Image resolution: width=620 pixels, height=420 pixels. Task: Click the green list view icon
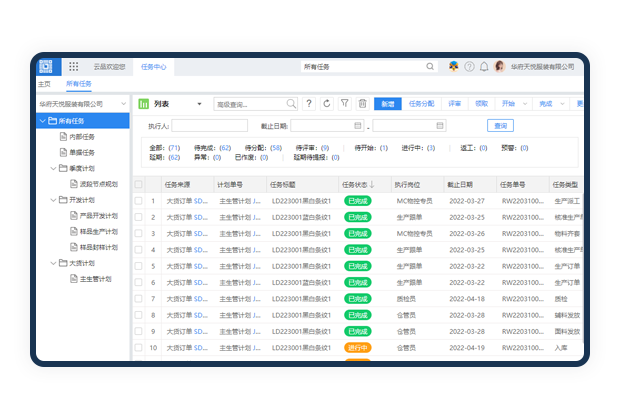143,103
